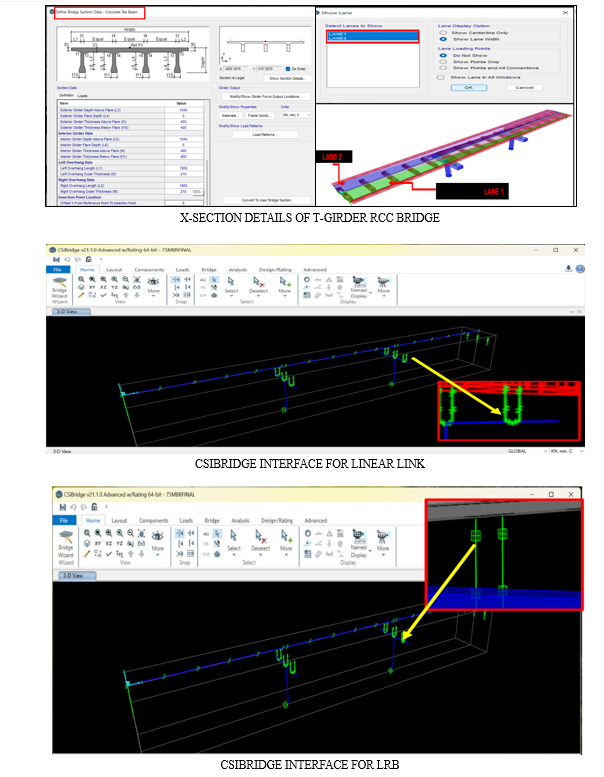Click Loads tab in Section Data panel
Viewport: 604px width, 777px height.
(83, 96)
